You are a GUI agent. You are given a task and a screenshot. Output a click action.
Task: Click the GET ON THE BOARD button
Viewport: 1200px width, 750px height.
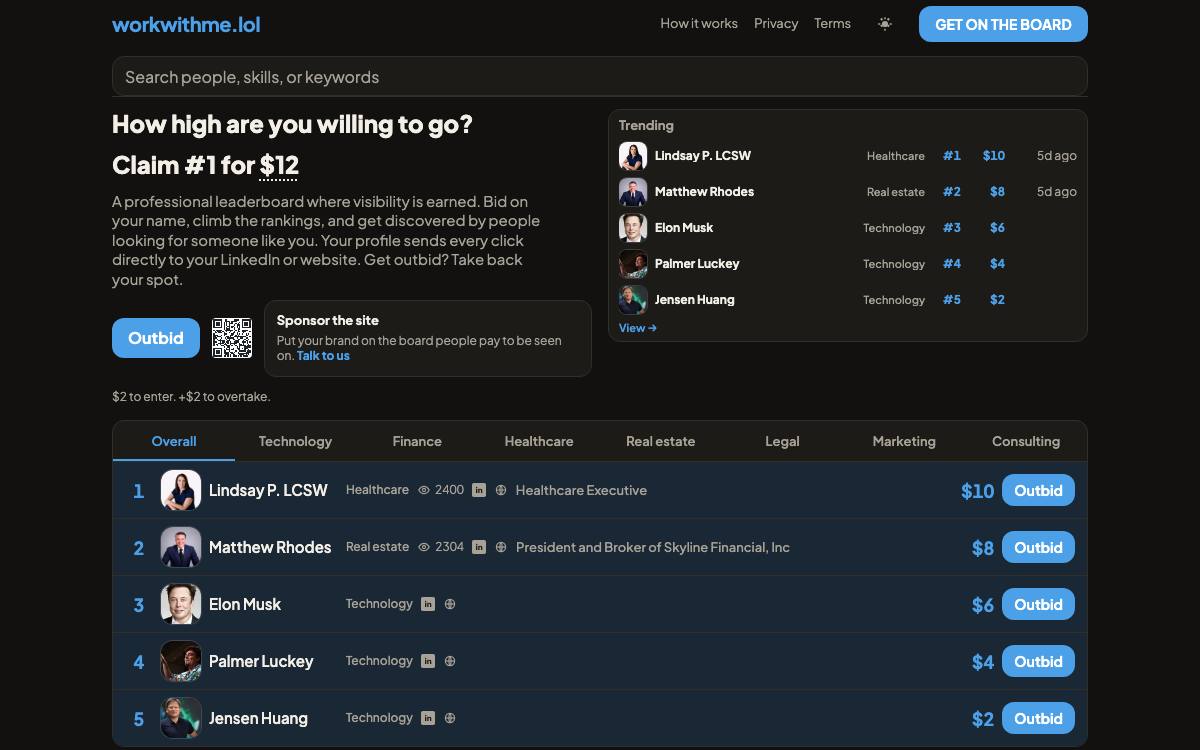[x=1003, y=24]
